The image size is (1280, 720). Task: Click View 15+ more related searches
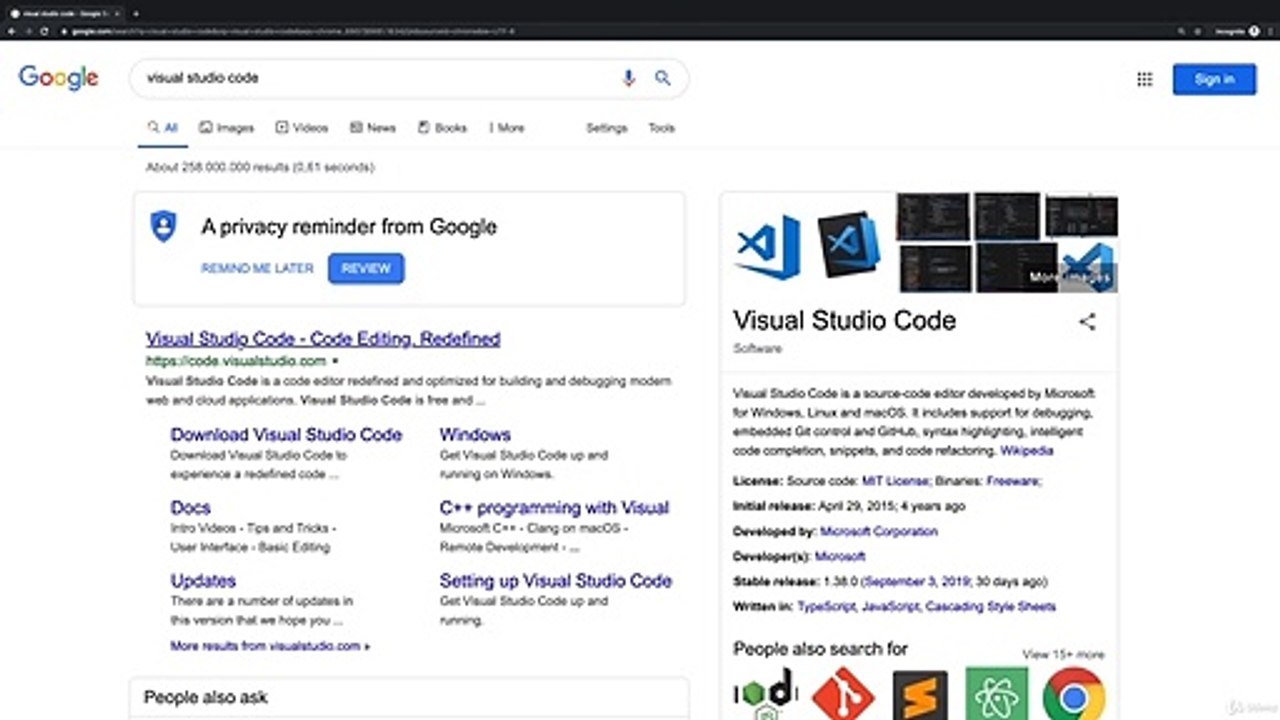(x=1063, y=654)
